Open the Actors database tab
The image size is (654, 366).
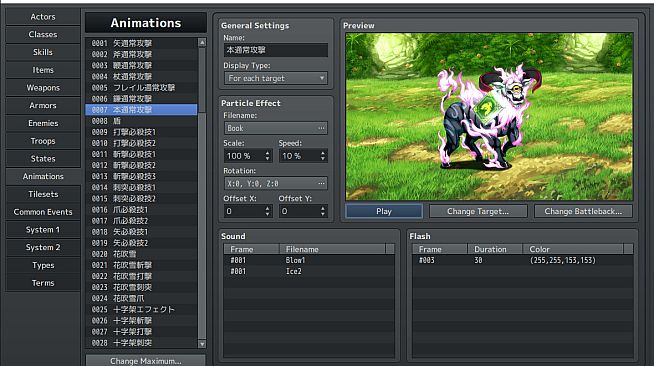[43, 17]
